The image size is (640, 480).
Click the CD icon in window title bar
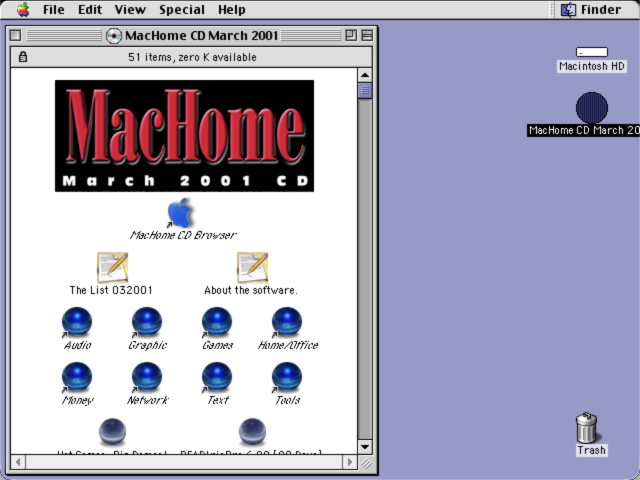[113, 36]
